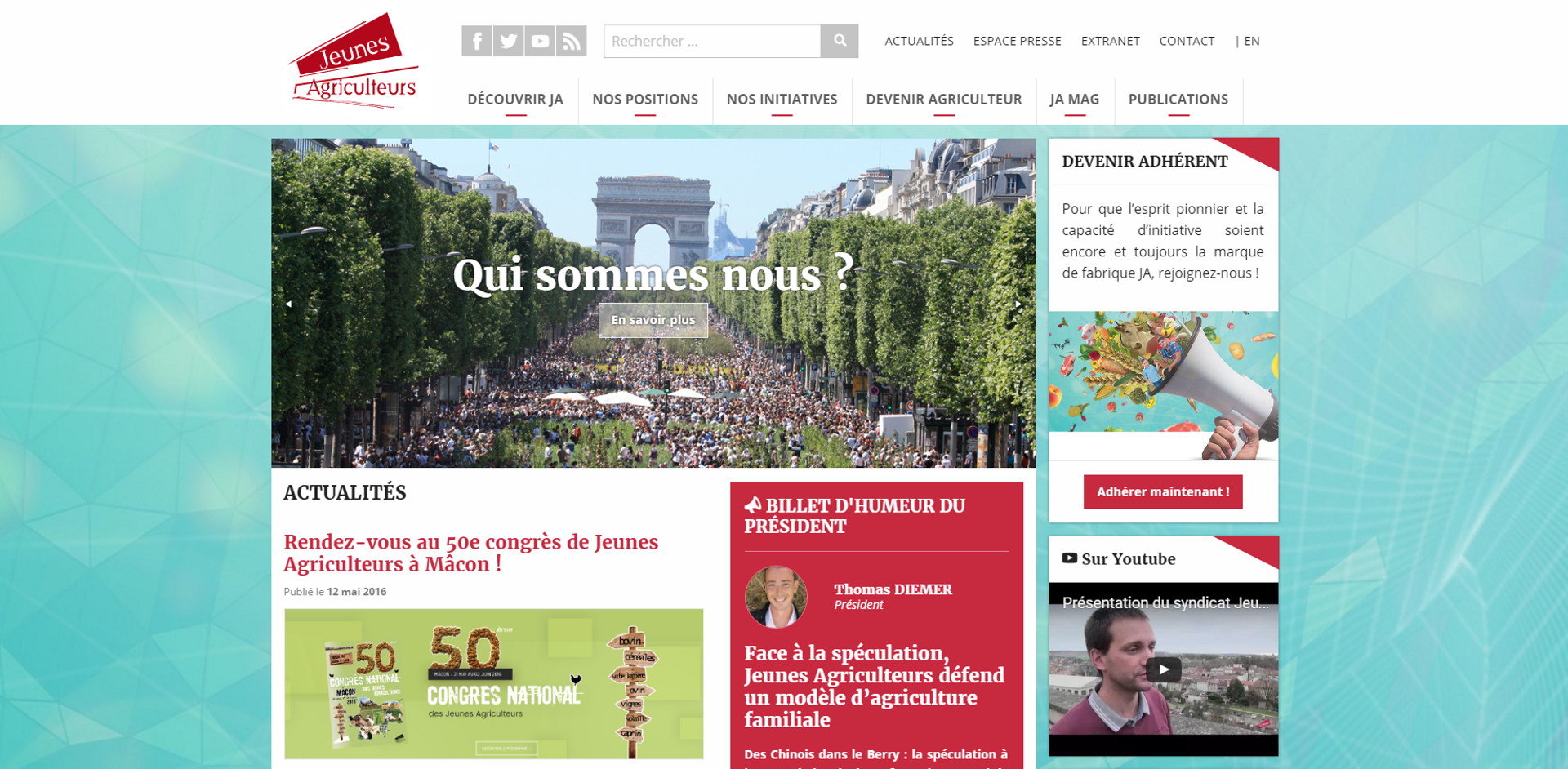Click the magnifier search button
This screenshot has width=1568, height=769.
[840, 41]
